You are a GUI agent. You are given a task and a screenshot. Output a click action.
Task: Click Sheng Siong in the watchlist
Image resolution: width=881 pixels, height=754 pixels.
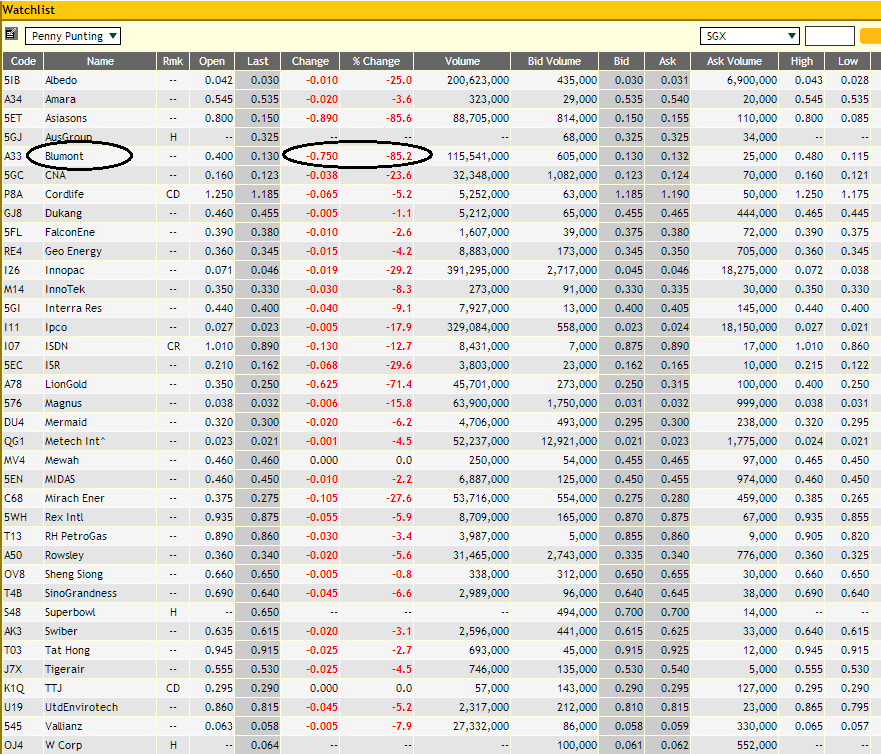74,574
